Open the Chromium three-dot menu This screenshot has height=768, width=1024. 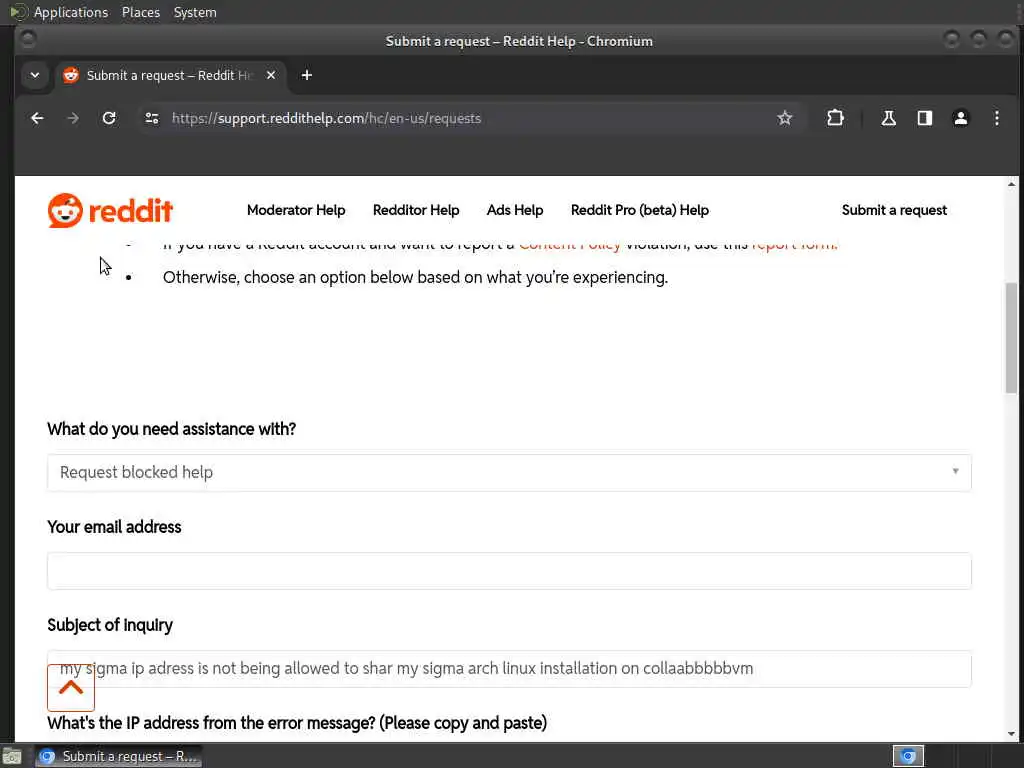(x=996, y=118)
